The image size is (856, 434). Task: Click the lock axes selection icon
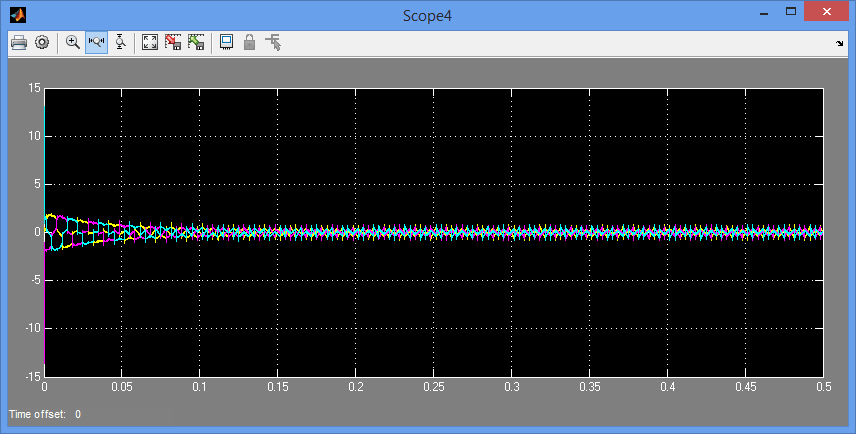coord(249,42)
